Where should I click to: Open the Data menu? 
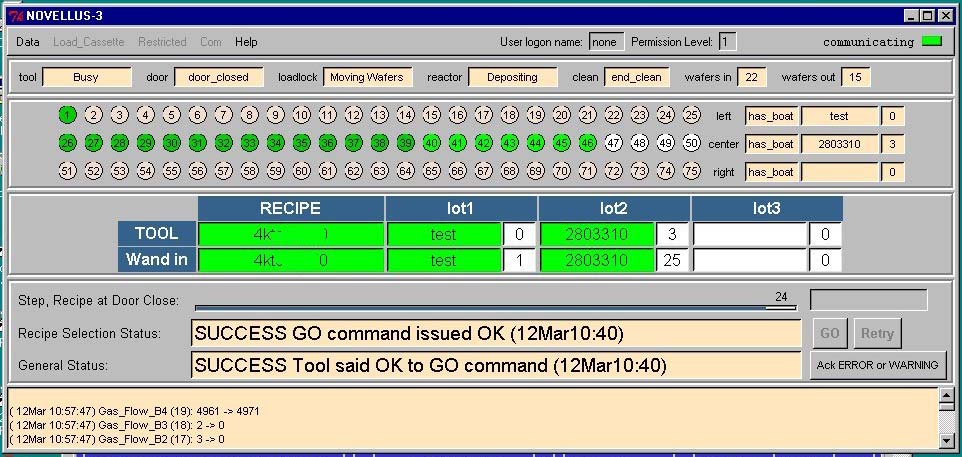tap(28, 42)
